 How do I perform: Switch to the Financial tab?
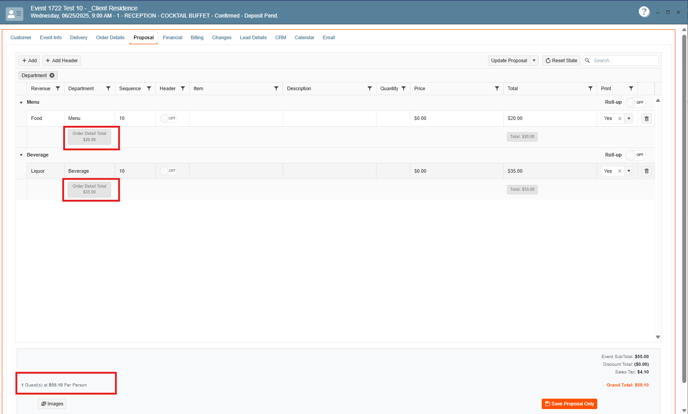[172, 37]
